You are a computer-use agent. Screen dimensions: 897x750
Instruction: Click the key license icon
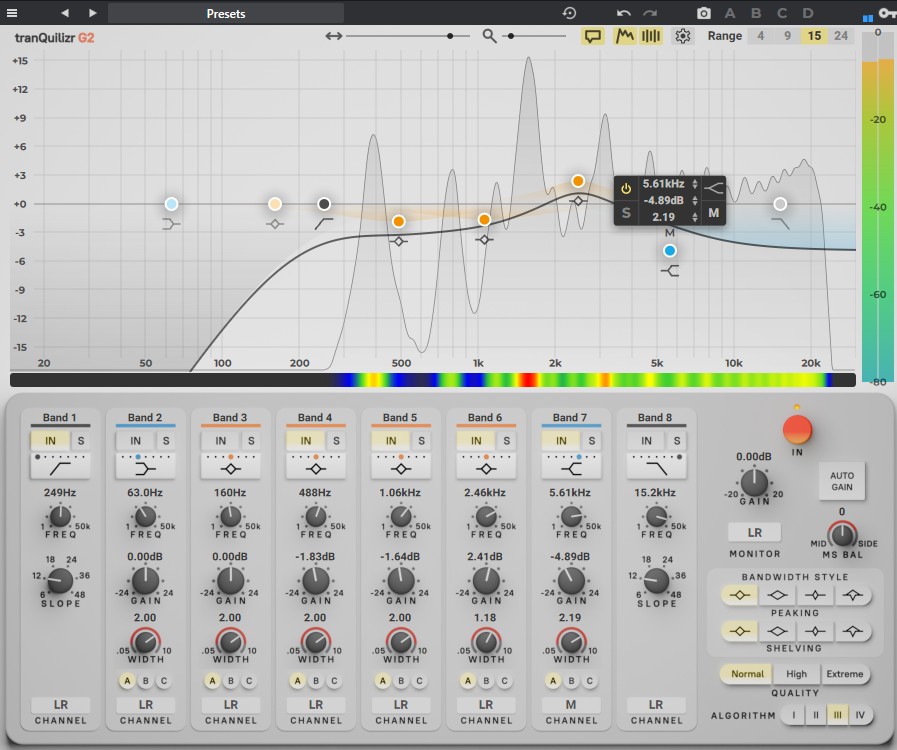[x=887, y=13]
